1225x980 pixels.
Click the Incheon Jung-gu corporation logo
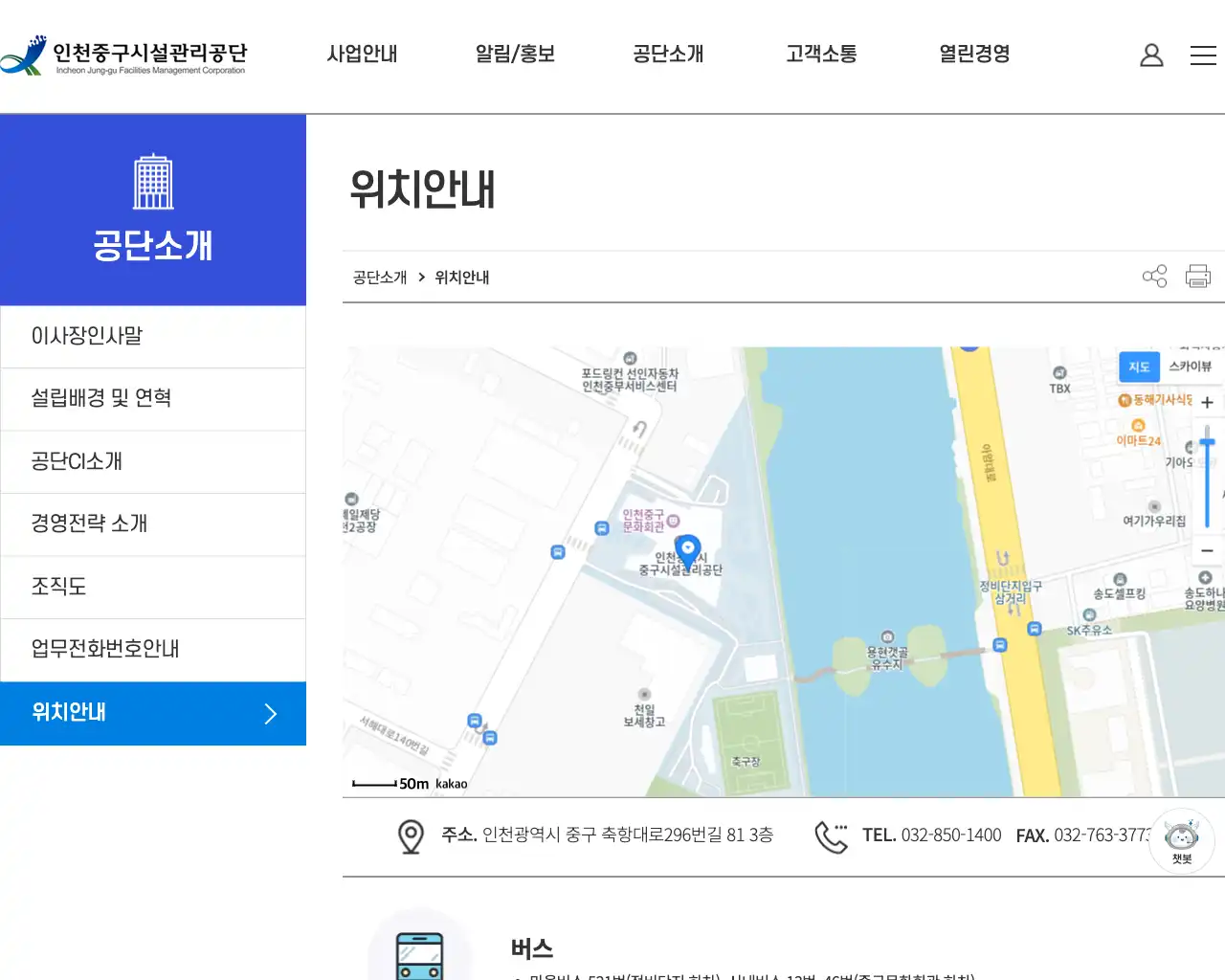click(124, 55)
